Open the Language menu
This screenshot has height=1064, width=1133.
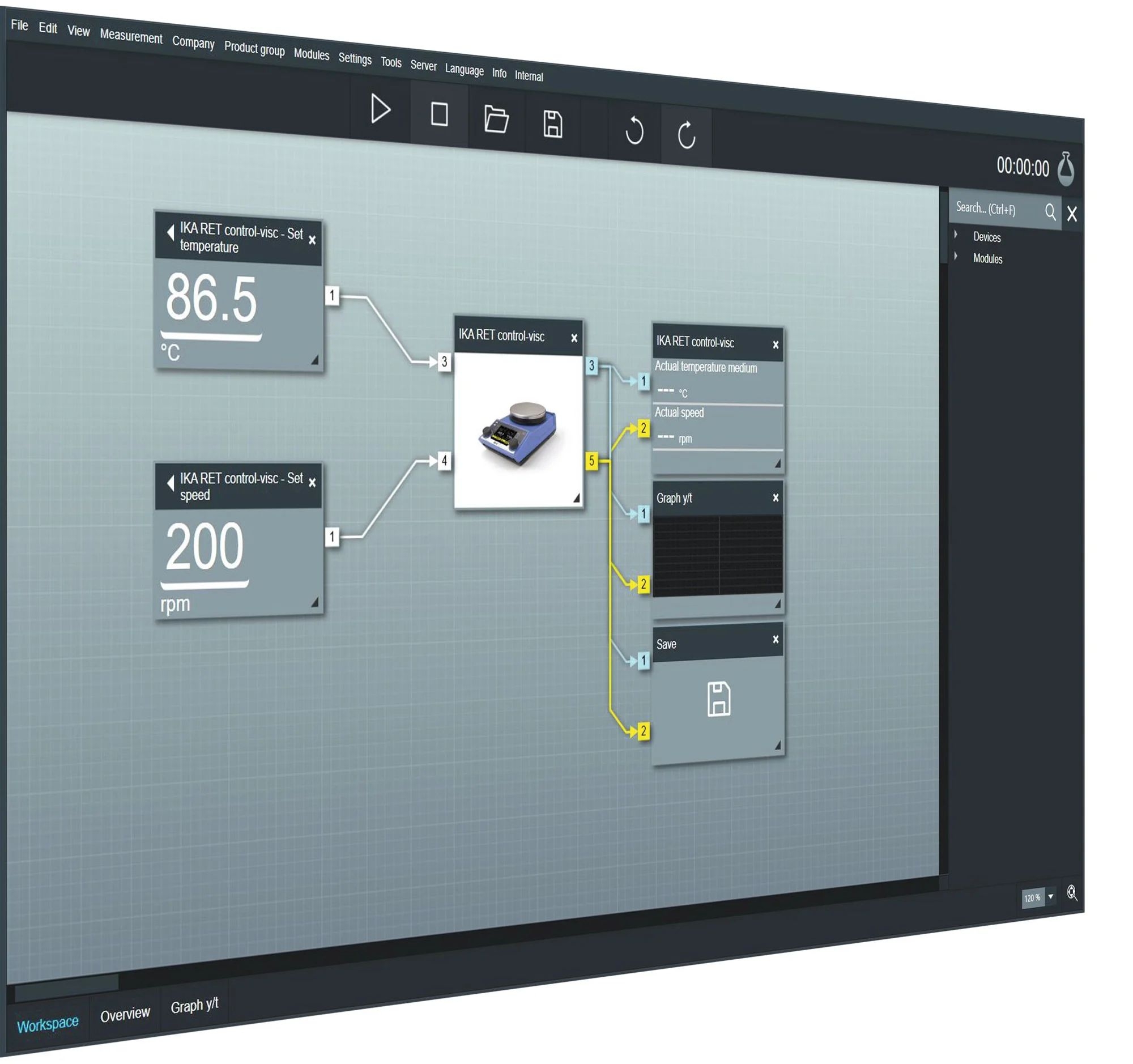(464, 70)
